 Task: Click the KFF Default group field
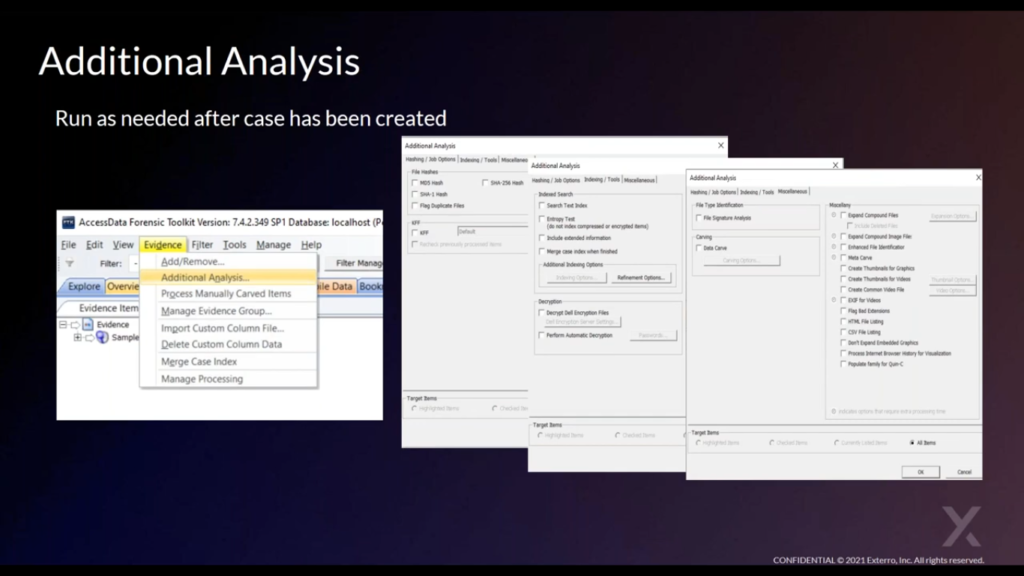[492, 231]
